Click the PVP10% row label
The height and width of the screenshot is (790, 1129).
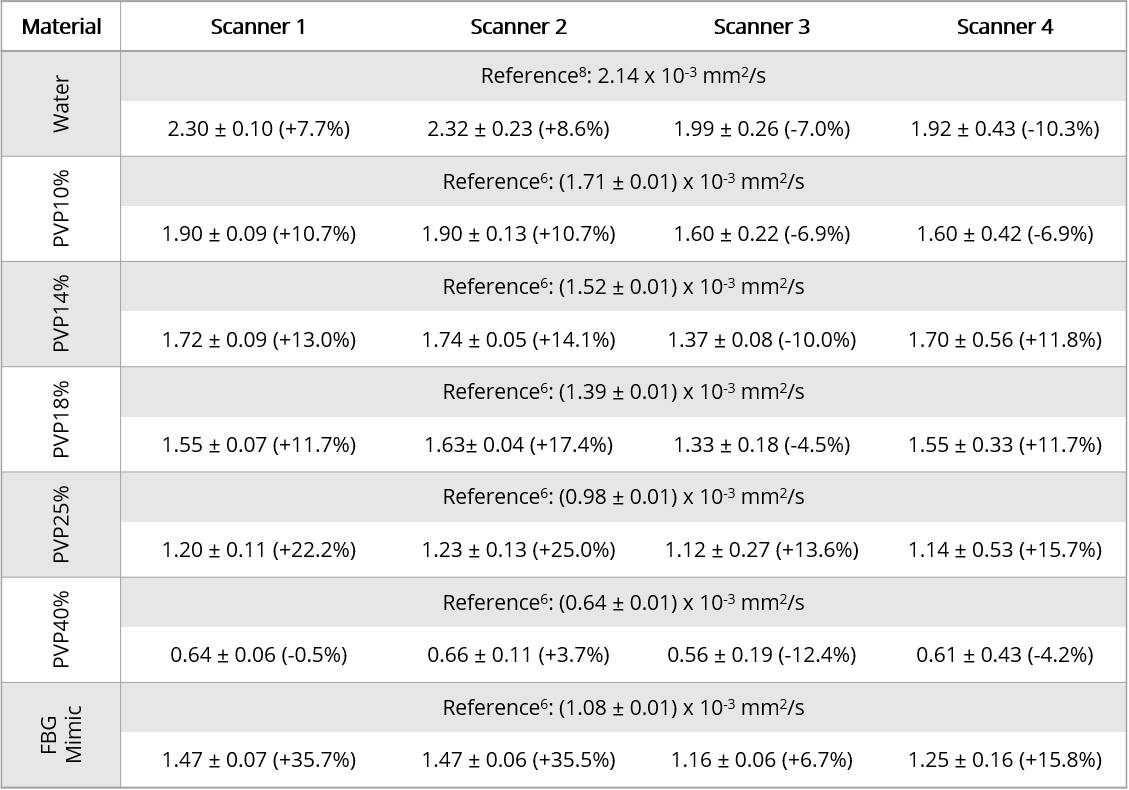(62, 209)
